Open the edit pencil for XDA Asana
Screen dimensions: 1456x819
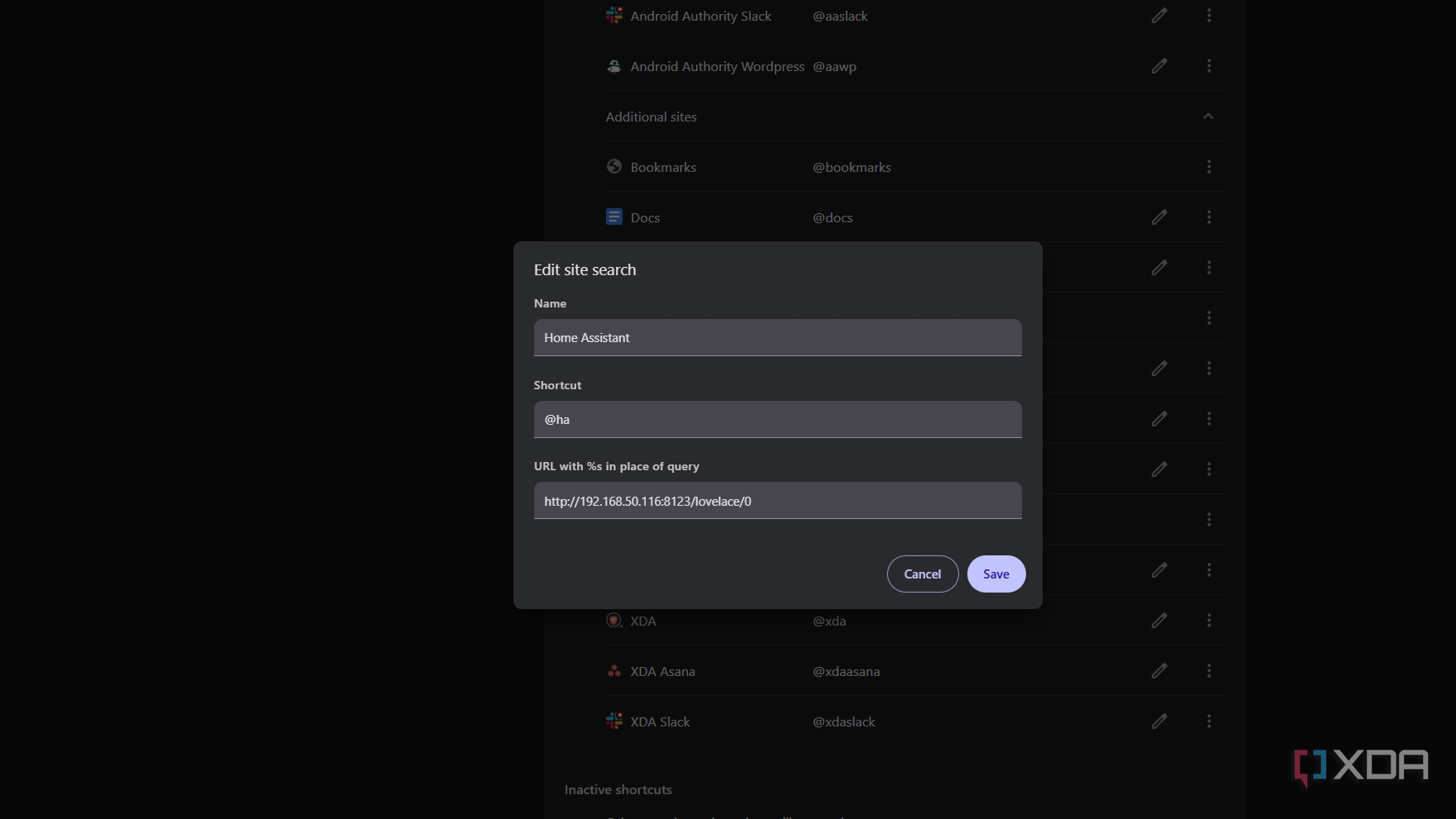[1158, 670]
